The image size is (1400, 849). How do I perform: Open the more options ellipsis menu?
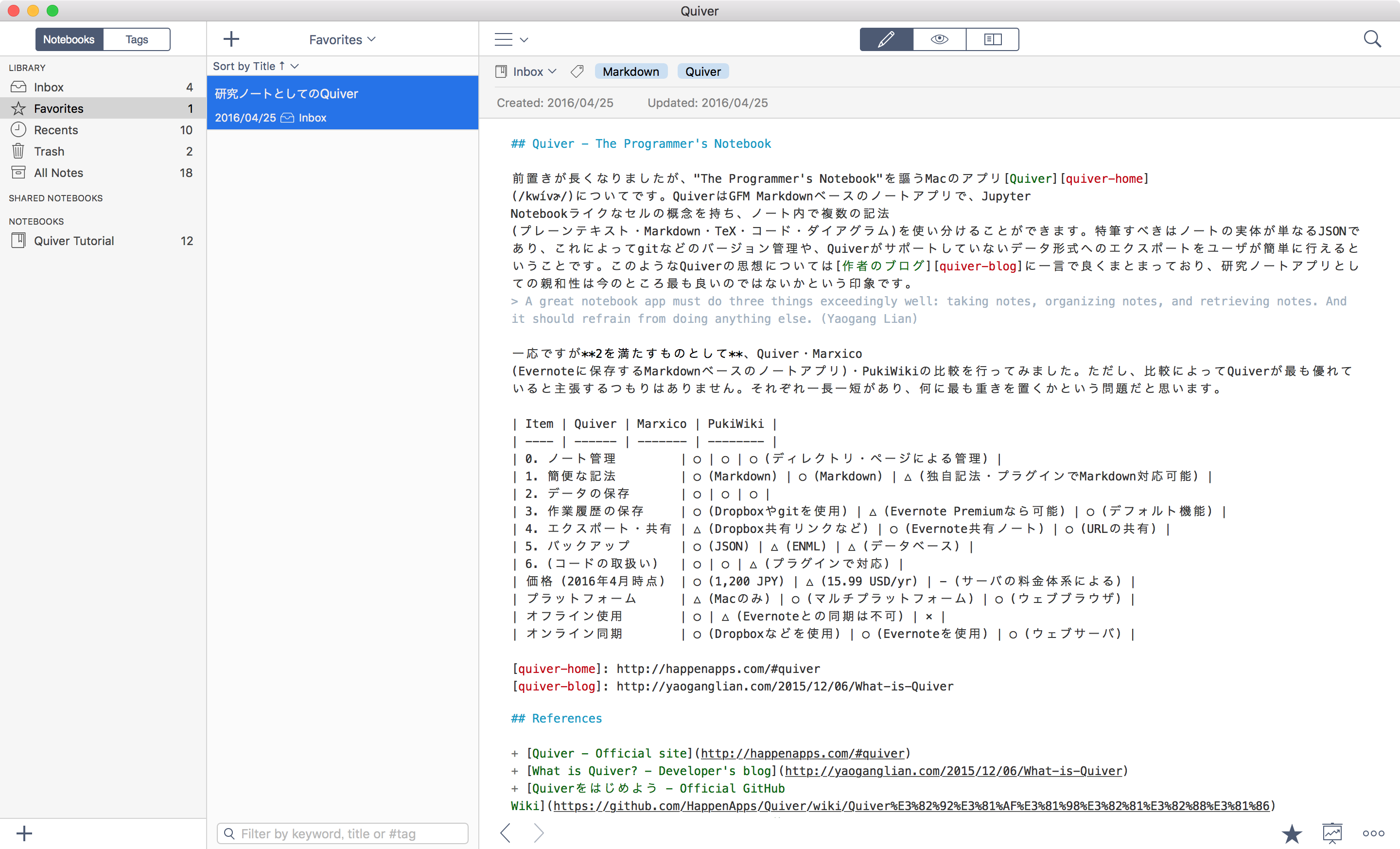pyautogui.click(x=1373, y=833)
